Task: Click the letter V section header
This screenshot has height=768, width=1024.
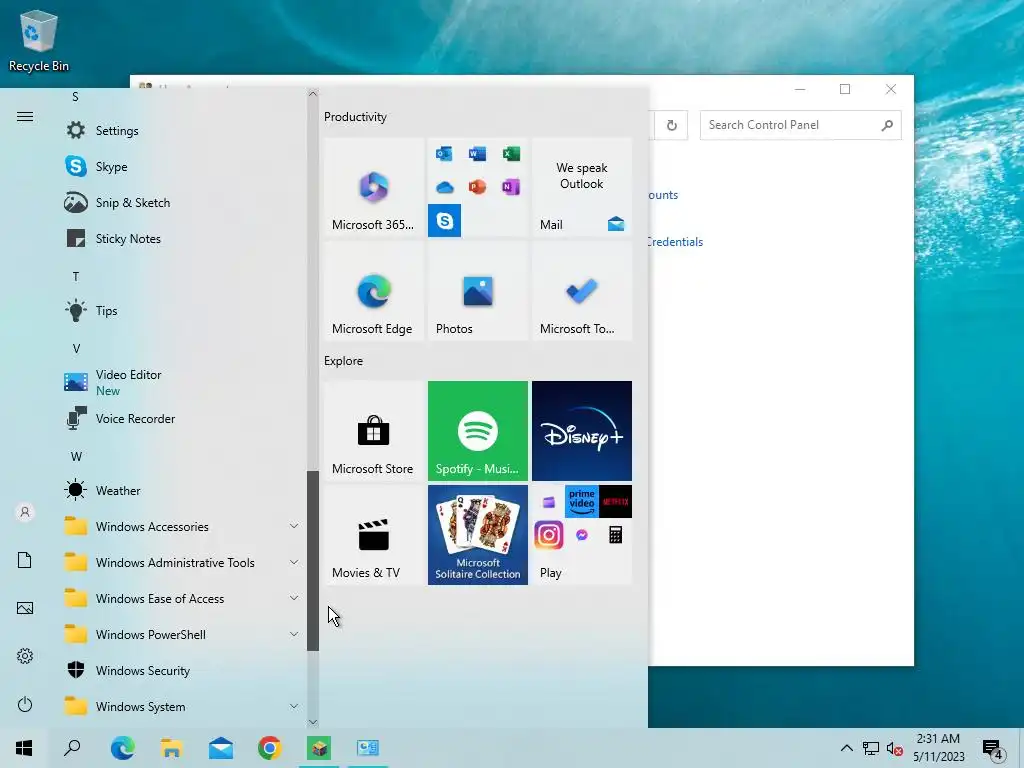Action: click(76, 348)
